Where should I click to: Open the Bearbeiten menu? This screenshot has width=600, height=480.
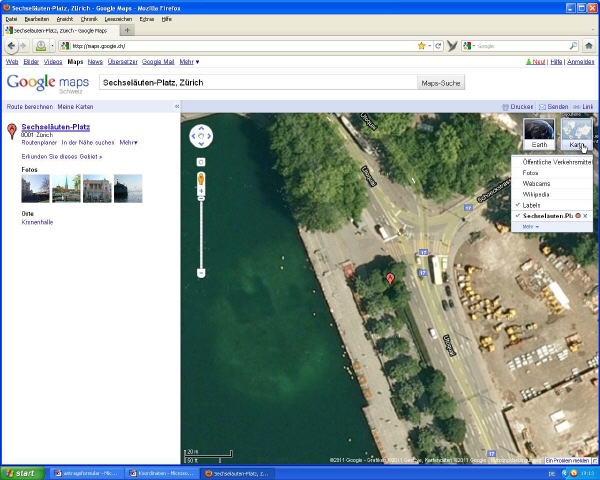37,19
